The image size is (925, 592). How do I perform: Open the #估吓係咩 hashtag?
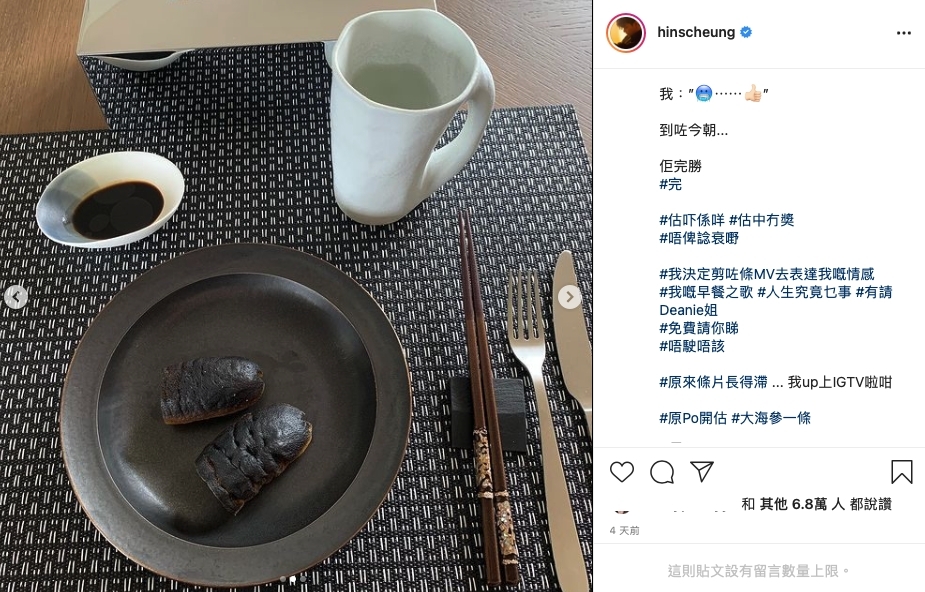pyautogui.click(x=692, y=221)
